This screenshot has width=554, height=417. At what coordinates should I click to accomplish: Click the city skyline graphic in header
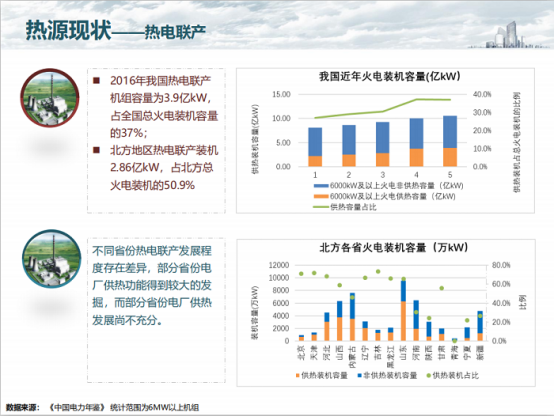509,35
